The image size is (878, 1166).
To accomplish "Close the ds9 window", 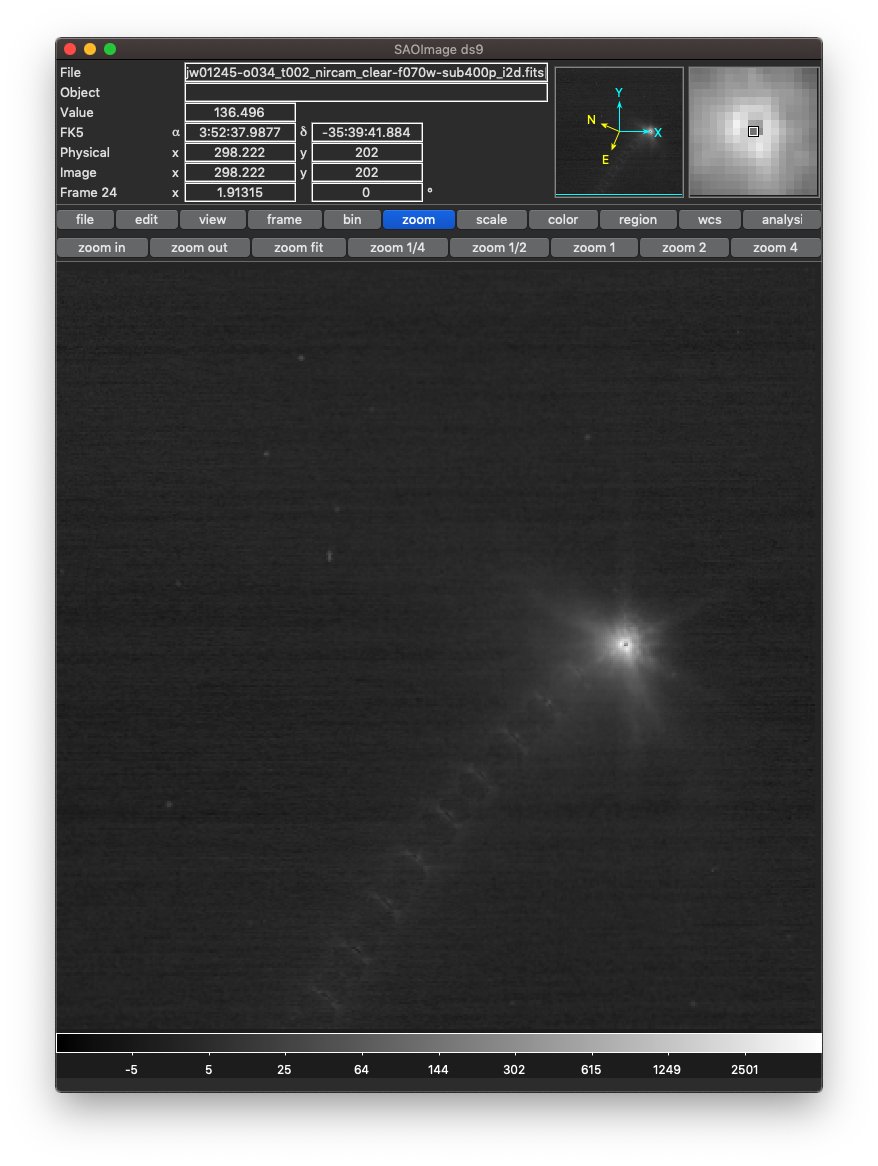I will click(70, 49).
